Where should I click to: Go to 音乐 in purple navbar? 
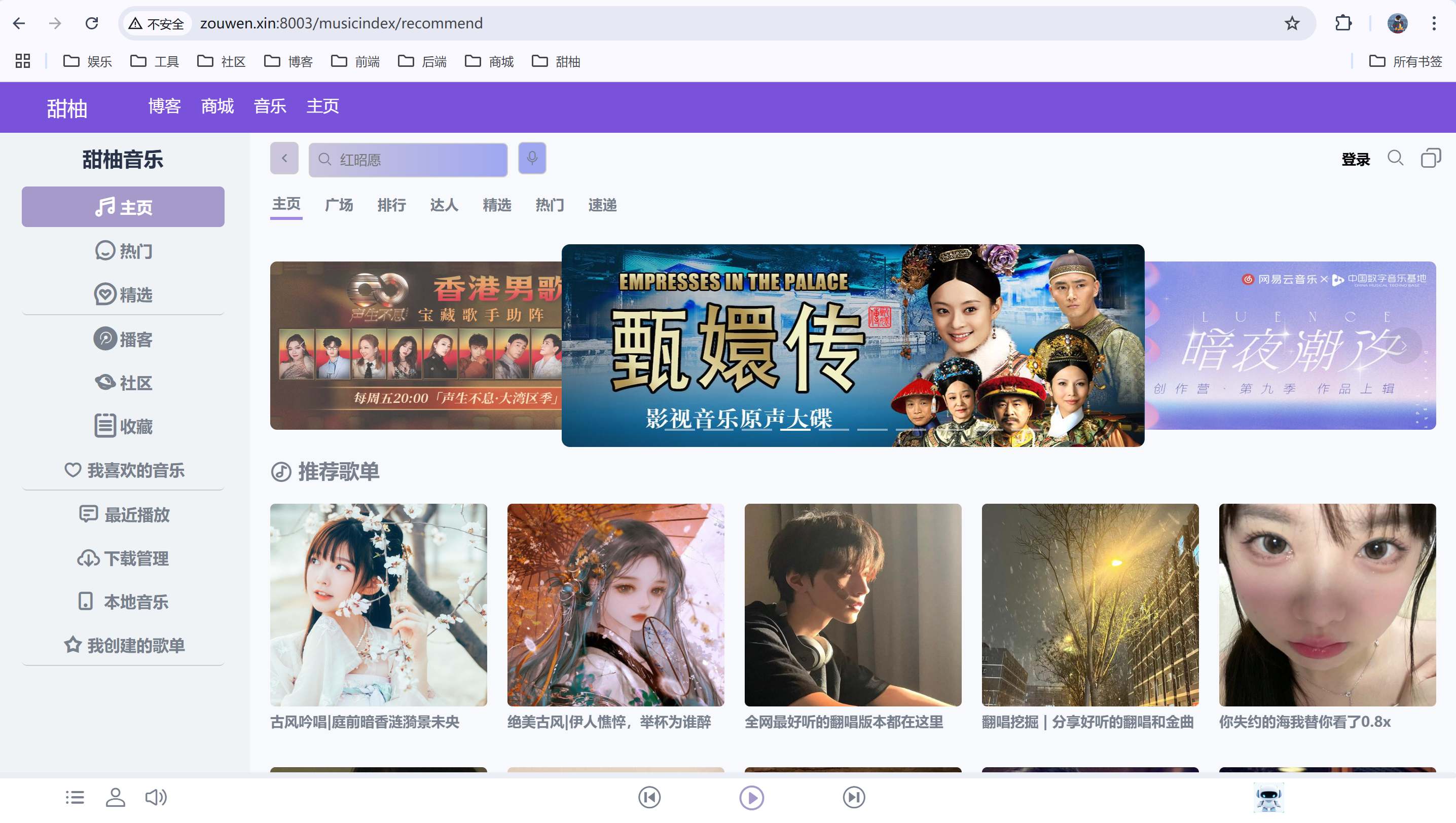(270, 106)
